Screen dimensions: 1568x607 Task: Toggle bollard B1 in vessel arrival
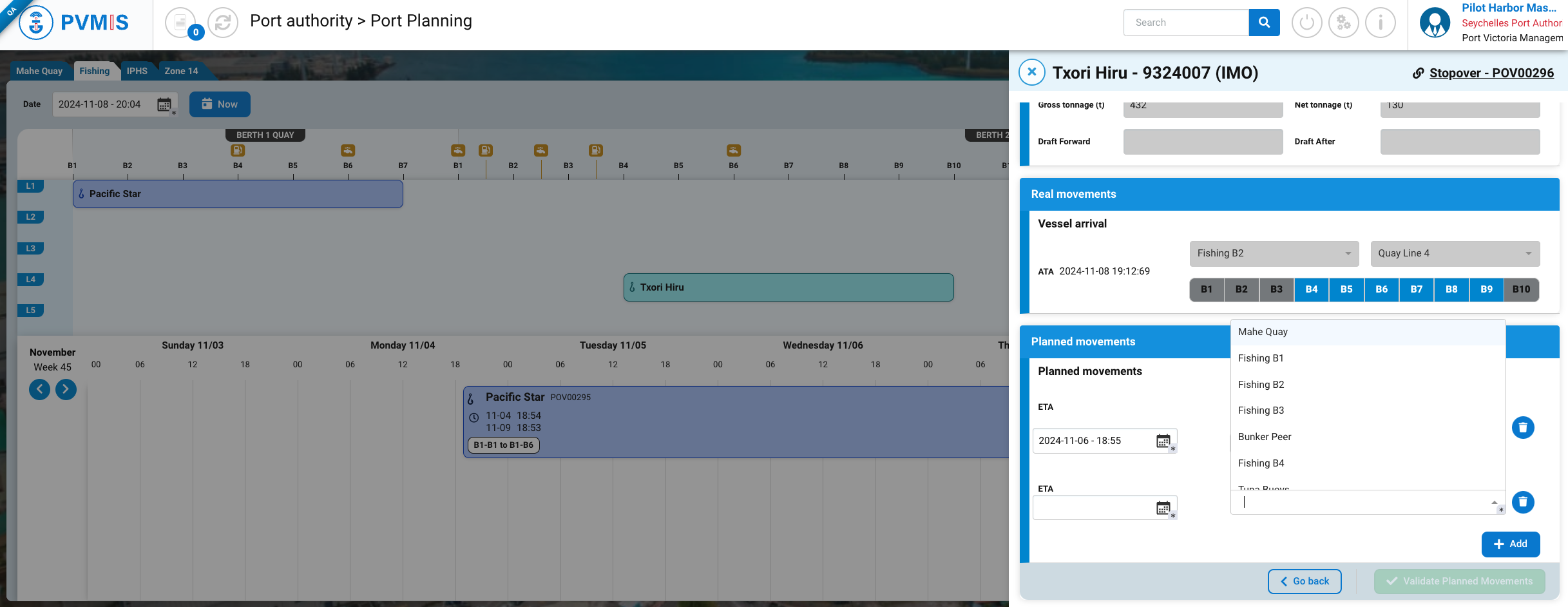[1206, 289]
